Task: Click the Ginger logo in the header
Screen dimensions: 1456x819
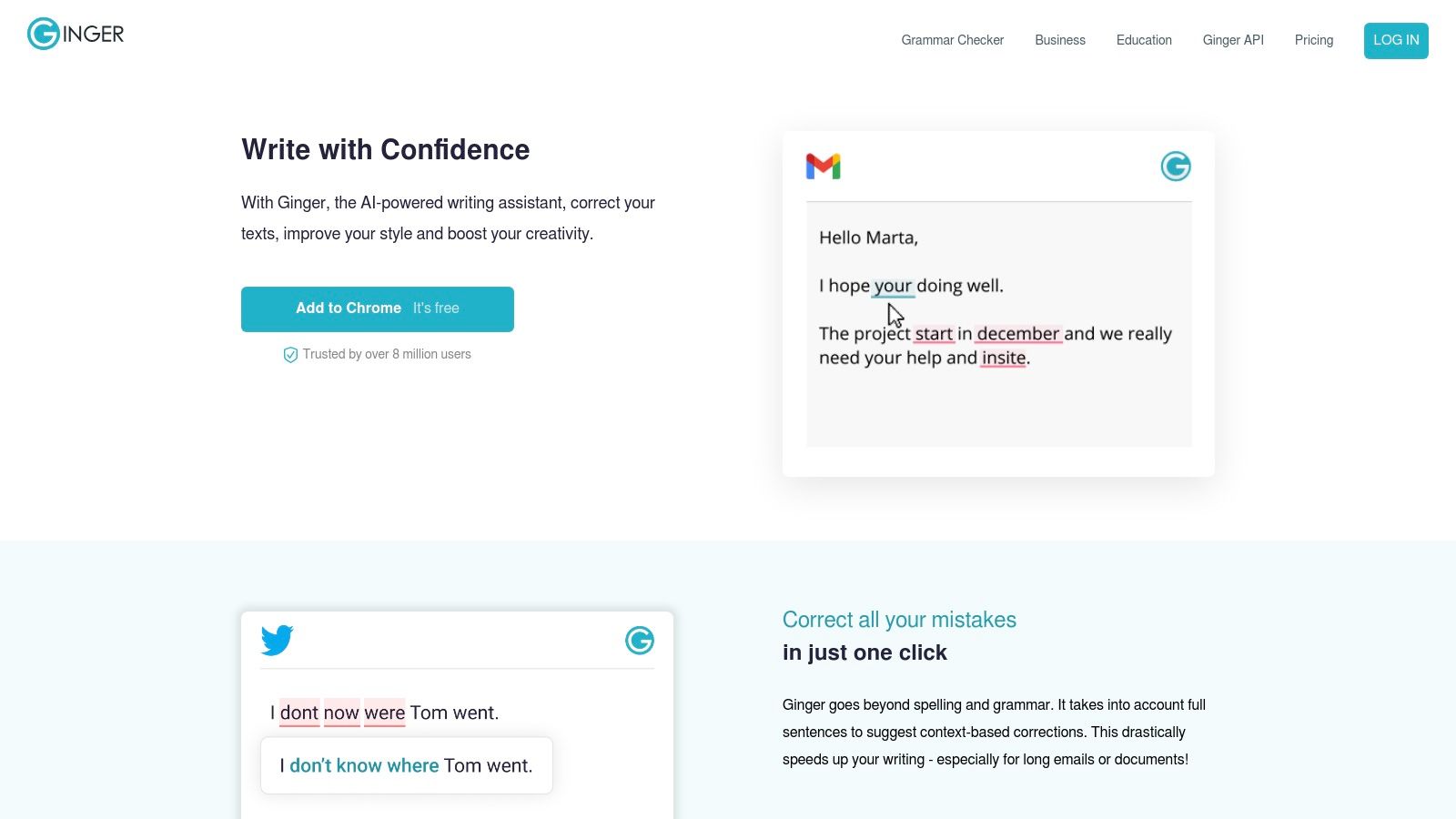Action: point(76,35)
